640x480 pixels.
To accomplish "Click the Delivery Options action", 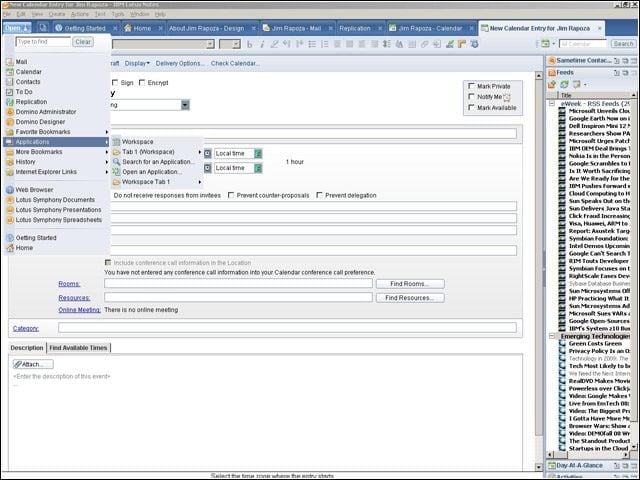I will point(180,63).
